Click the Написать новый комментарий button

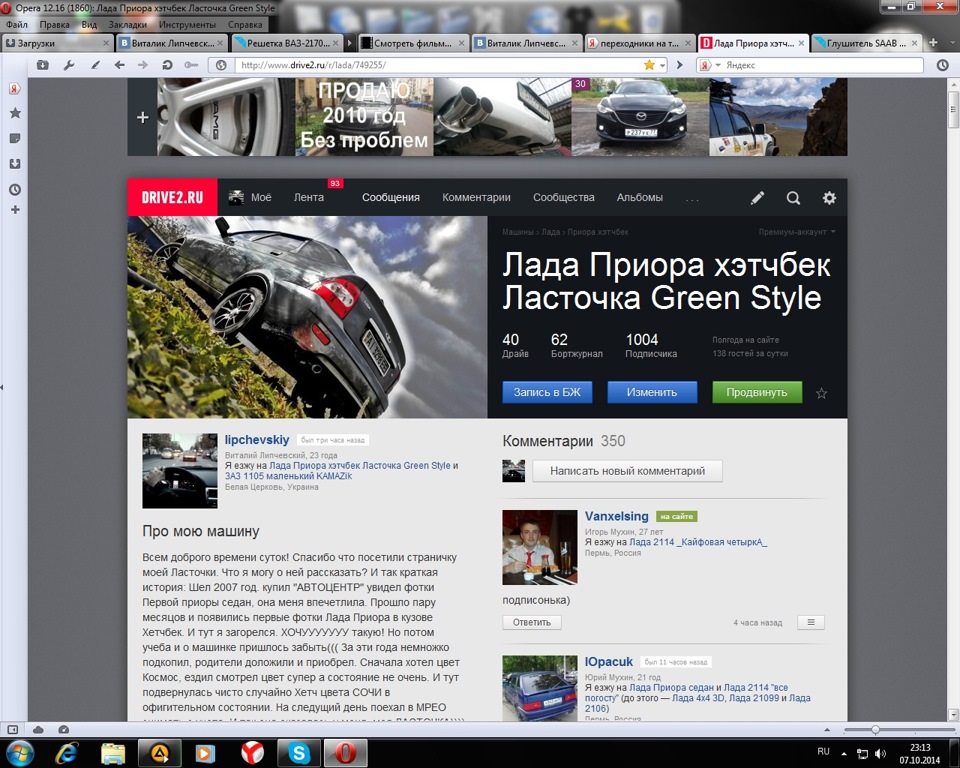tap(628, 471)
